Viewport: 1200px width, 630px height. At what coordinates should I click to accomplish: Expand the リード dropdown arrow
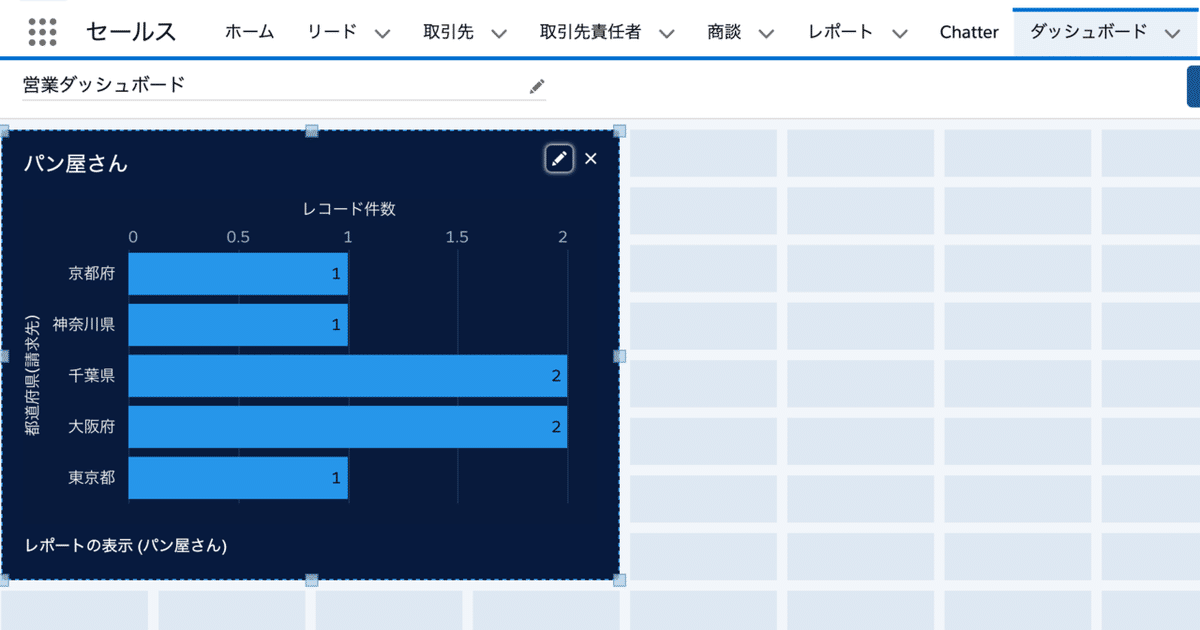click(x=382, y=33)
